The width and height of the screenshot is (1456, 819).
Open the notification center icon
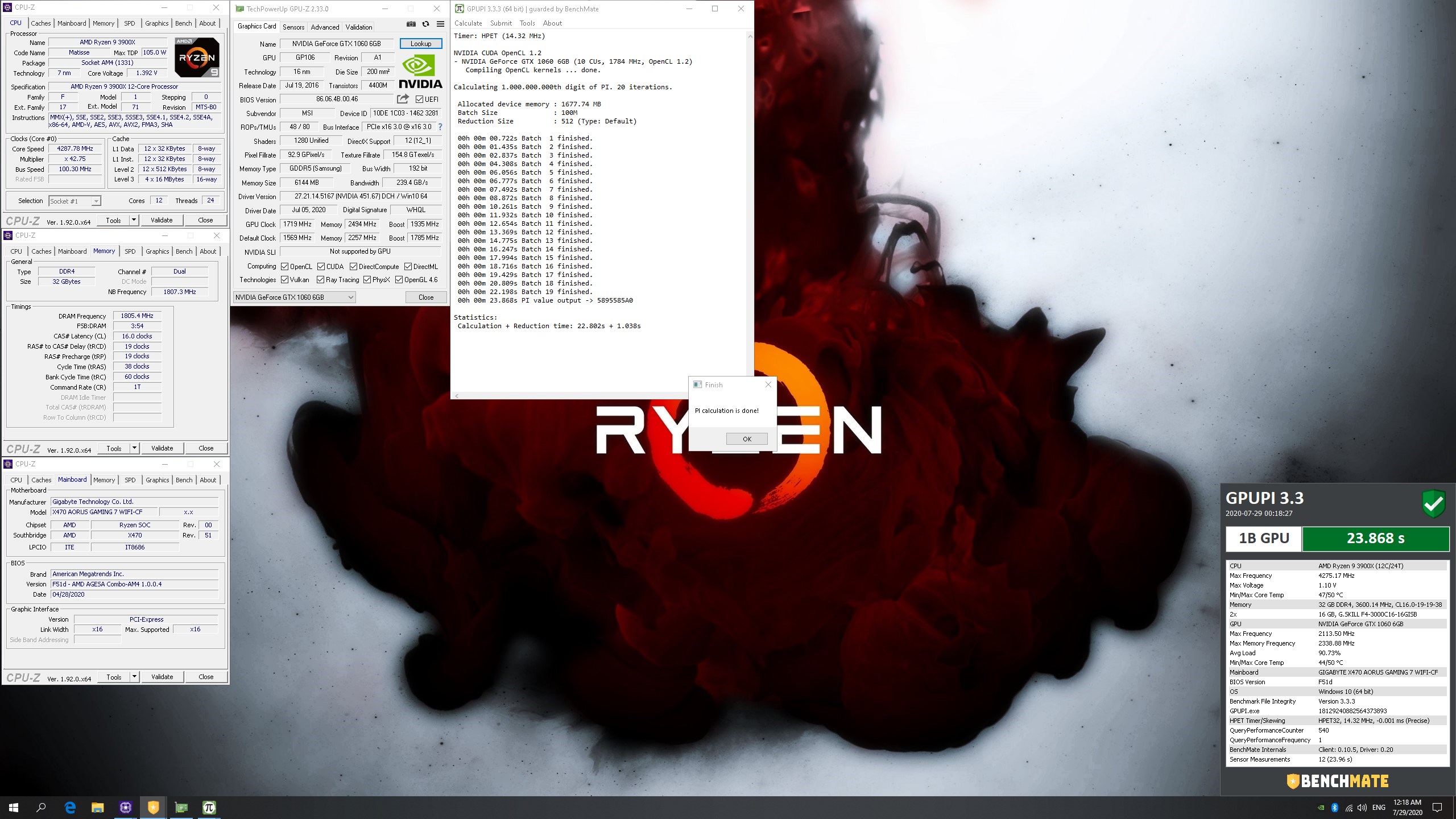(x=1437, y=808)
